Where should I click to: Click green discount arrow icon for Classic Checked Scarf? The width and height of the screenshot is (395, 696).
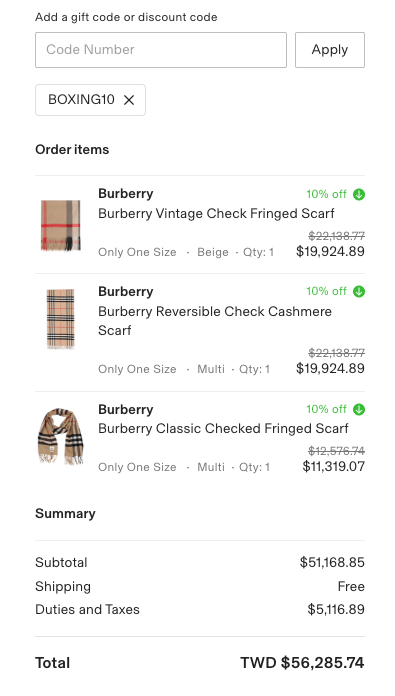pos(359,409)
